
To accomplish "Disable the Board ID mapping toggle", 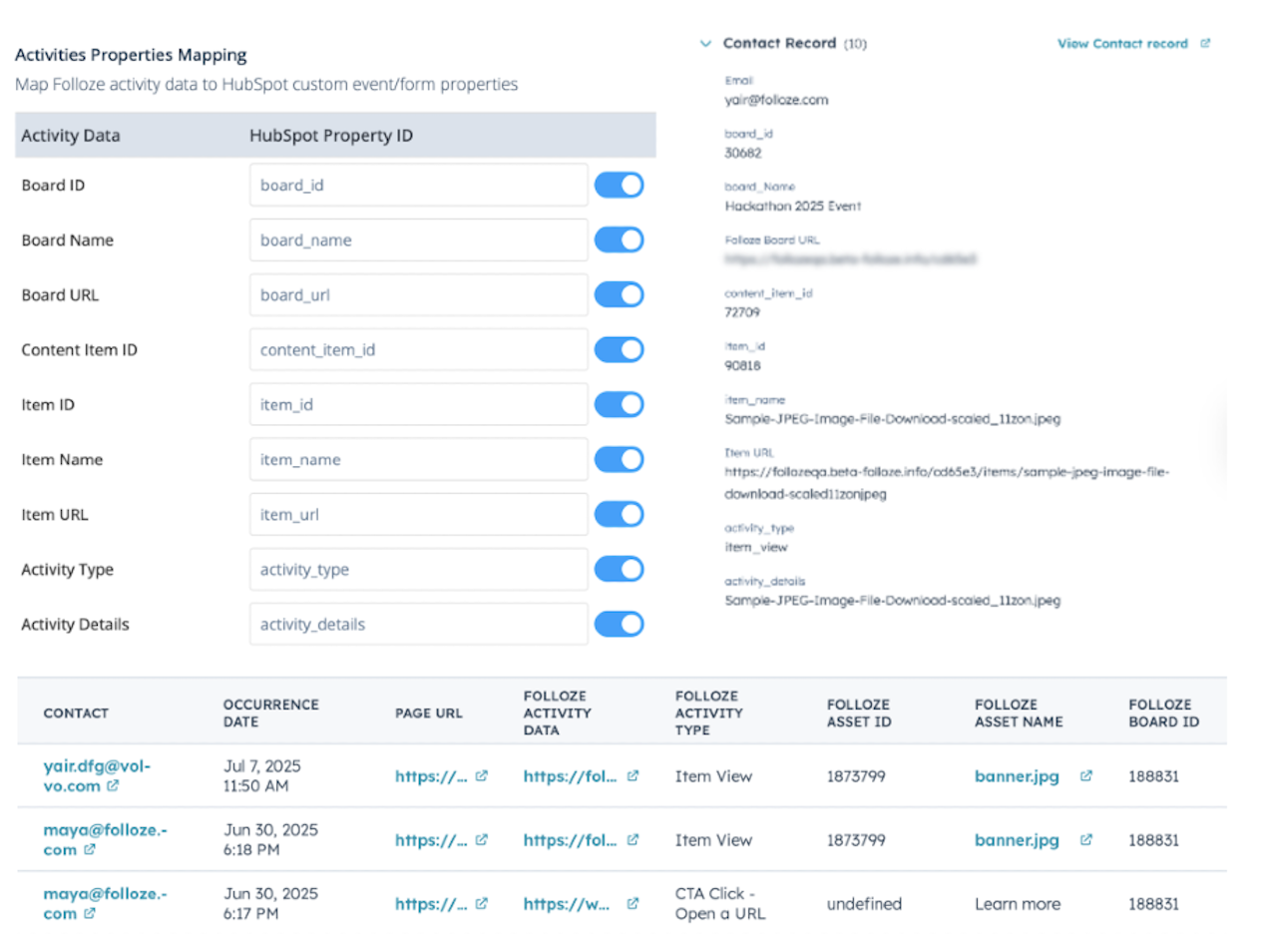I will click(619, 186).
